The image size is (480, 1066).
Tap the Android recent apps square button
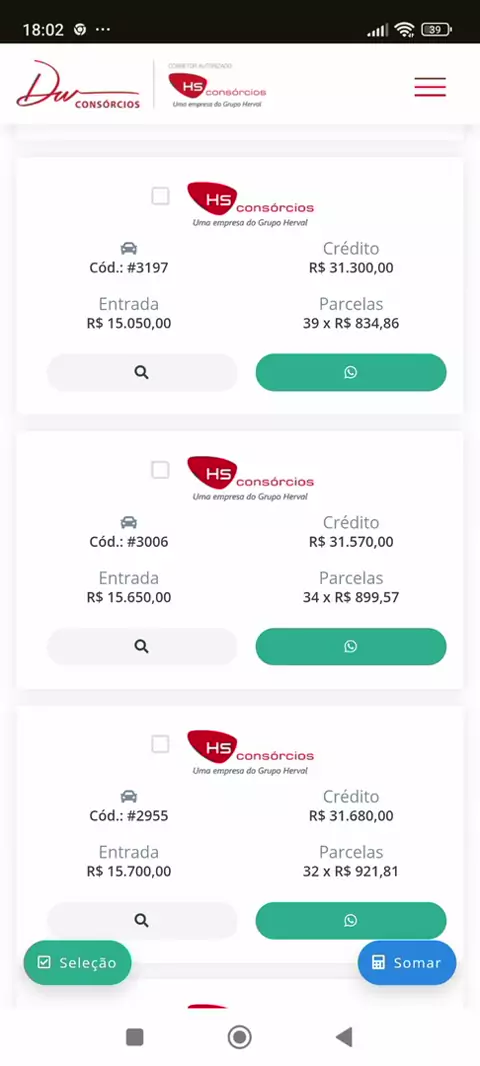click(135, 1037)
